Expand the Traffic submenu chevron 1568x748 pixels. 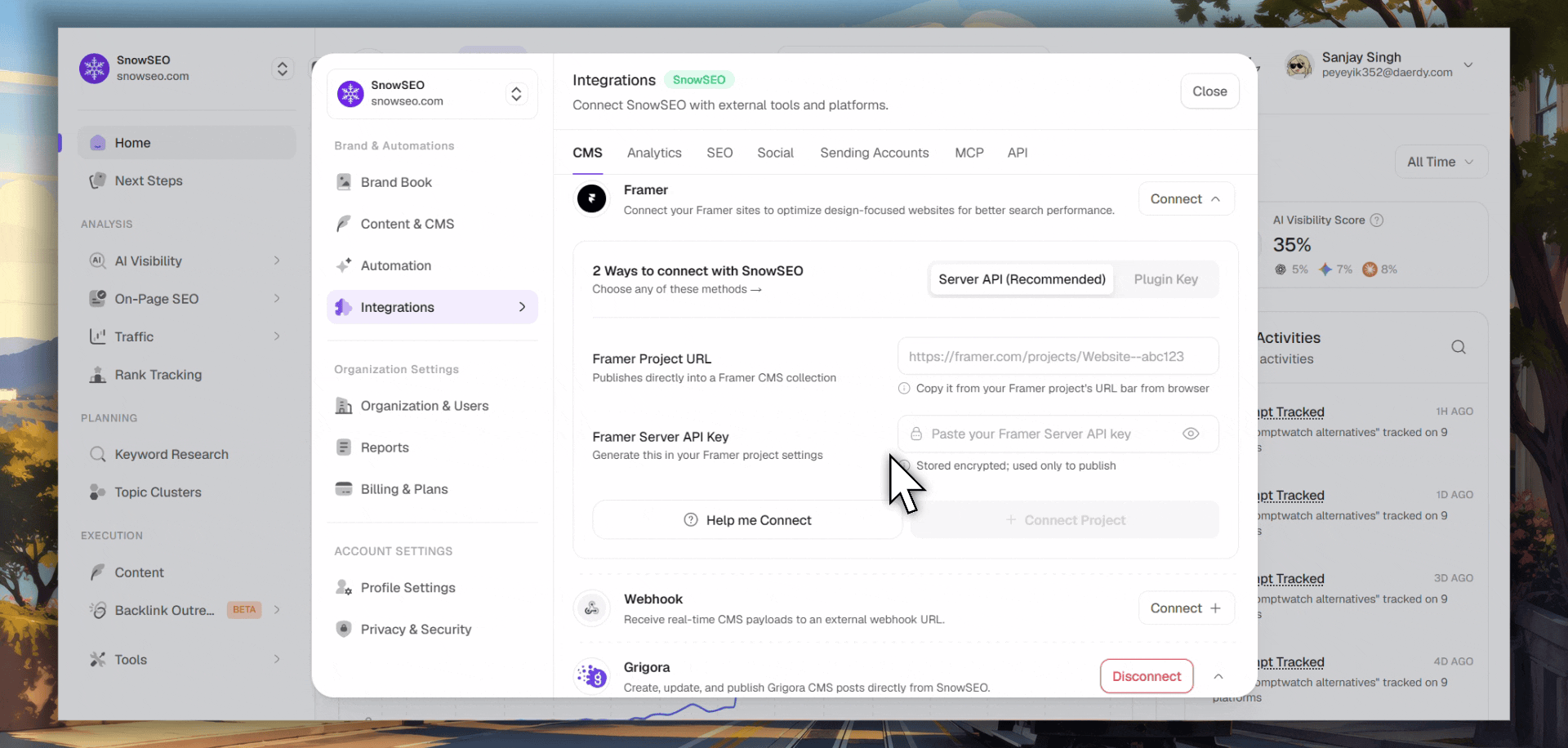(x=277, y=336)
